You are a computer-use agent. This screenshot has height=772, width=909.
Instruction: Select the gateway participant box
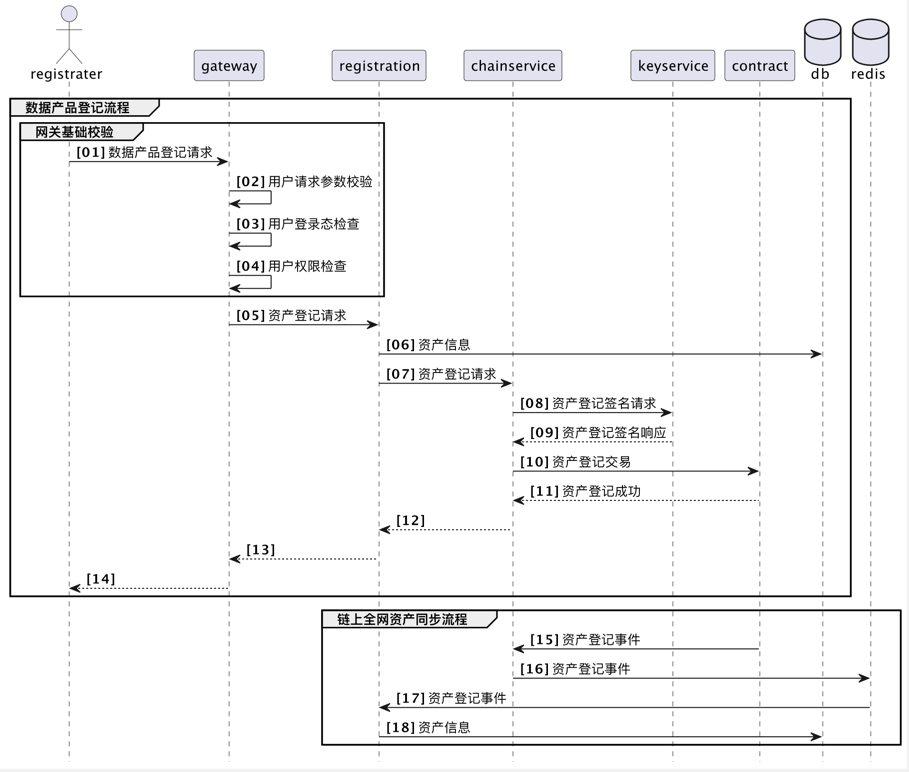pos(229,66)
